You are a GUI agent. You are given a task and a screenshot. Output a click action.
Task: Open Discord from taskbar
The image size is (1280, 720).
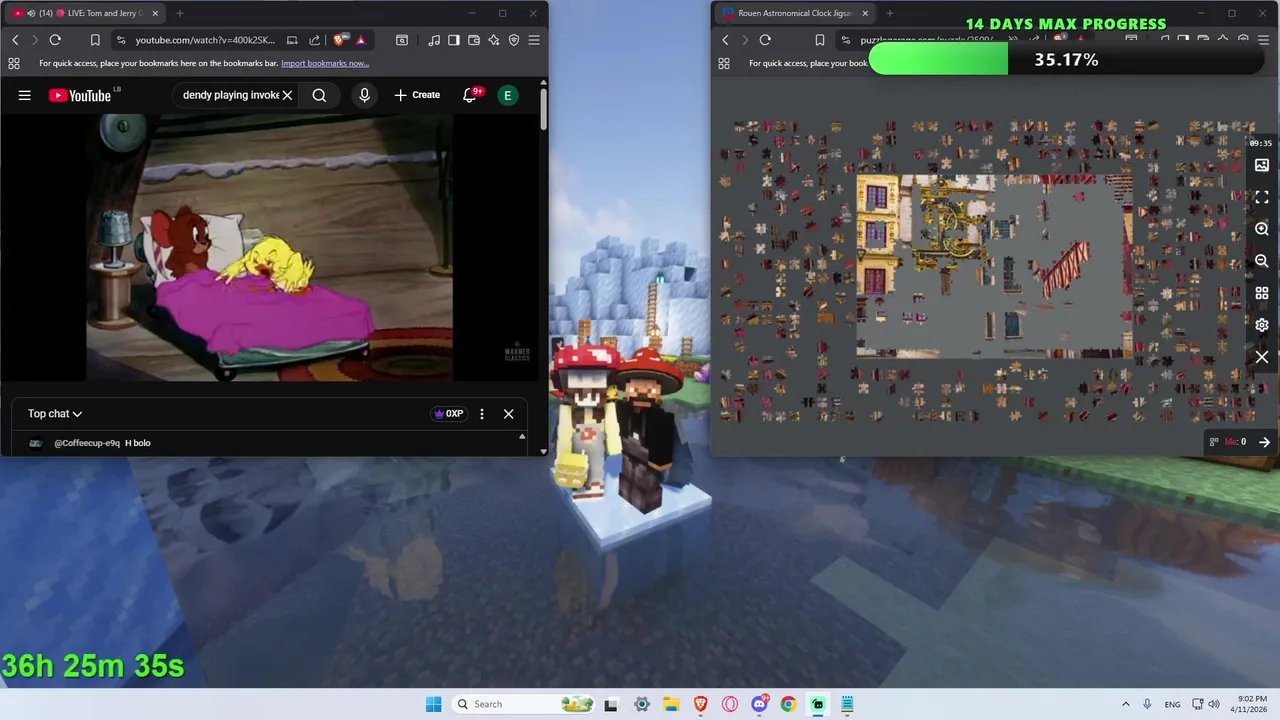tap(759, 704)
